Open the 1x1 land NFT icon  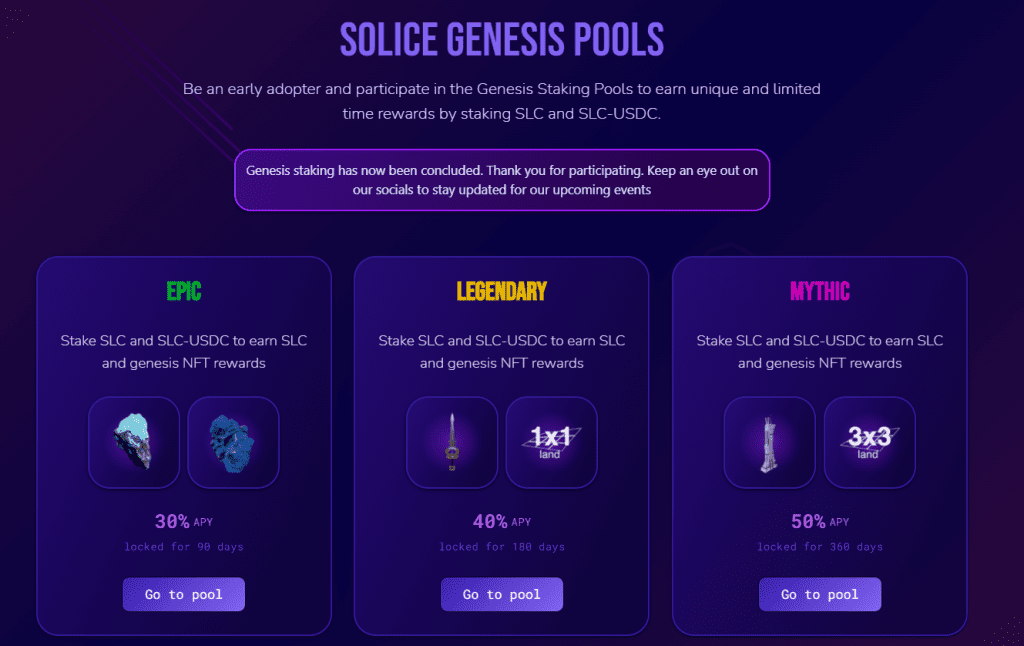[551, 442]
